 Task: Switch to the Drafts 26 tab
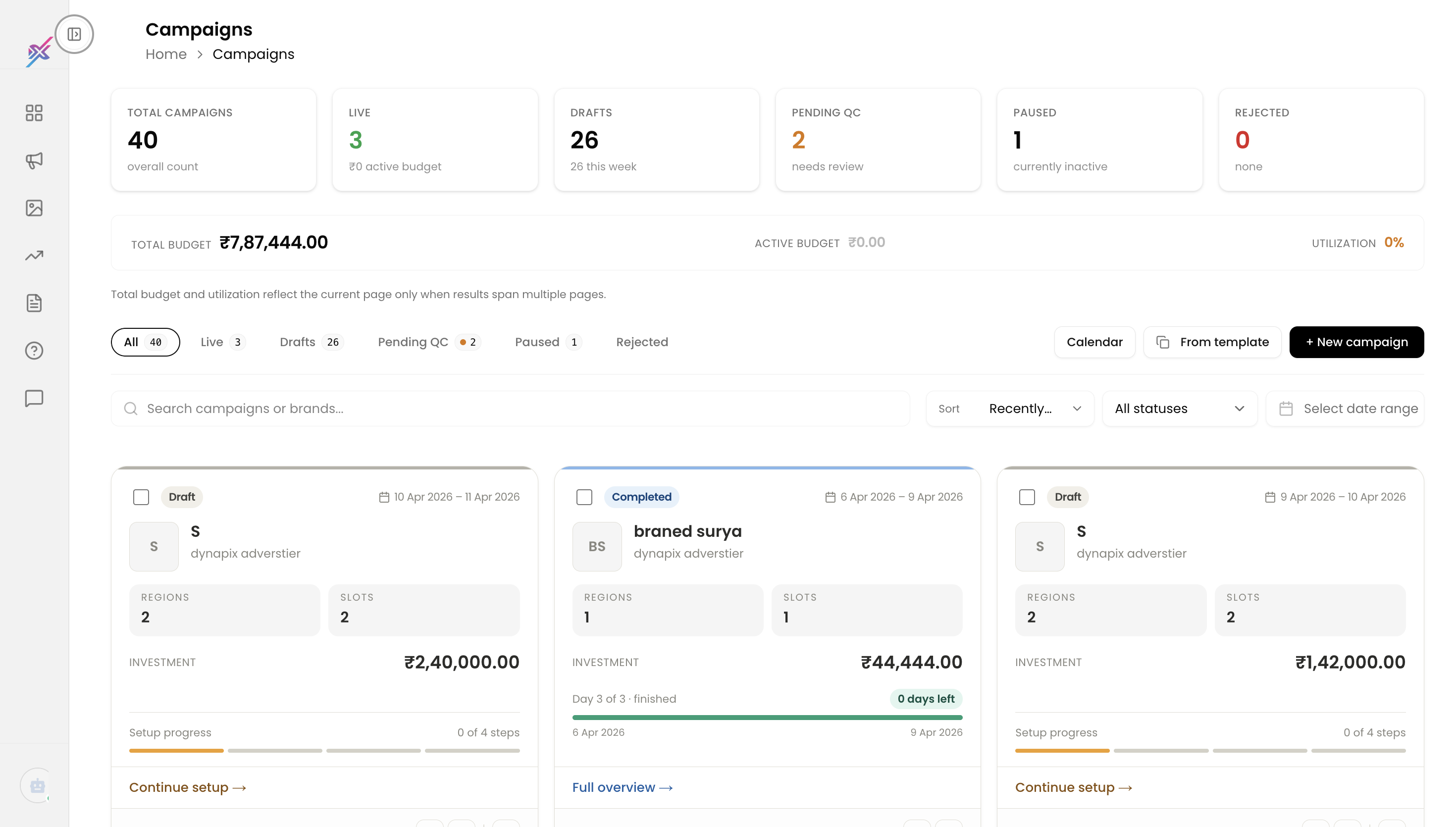point(311,342)
